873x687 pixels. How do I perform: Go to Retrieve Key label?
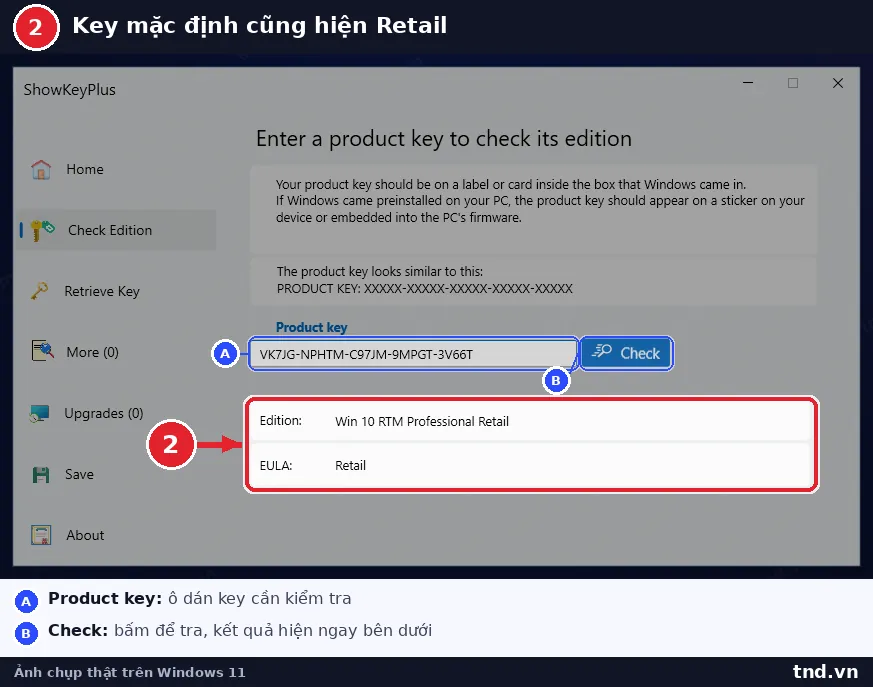click(102, 291)
